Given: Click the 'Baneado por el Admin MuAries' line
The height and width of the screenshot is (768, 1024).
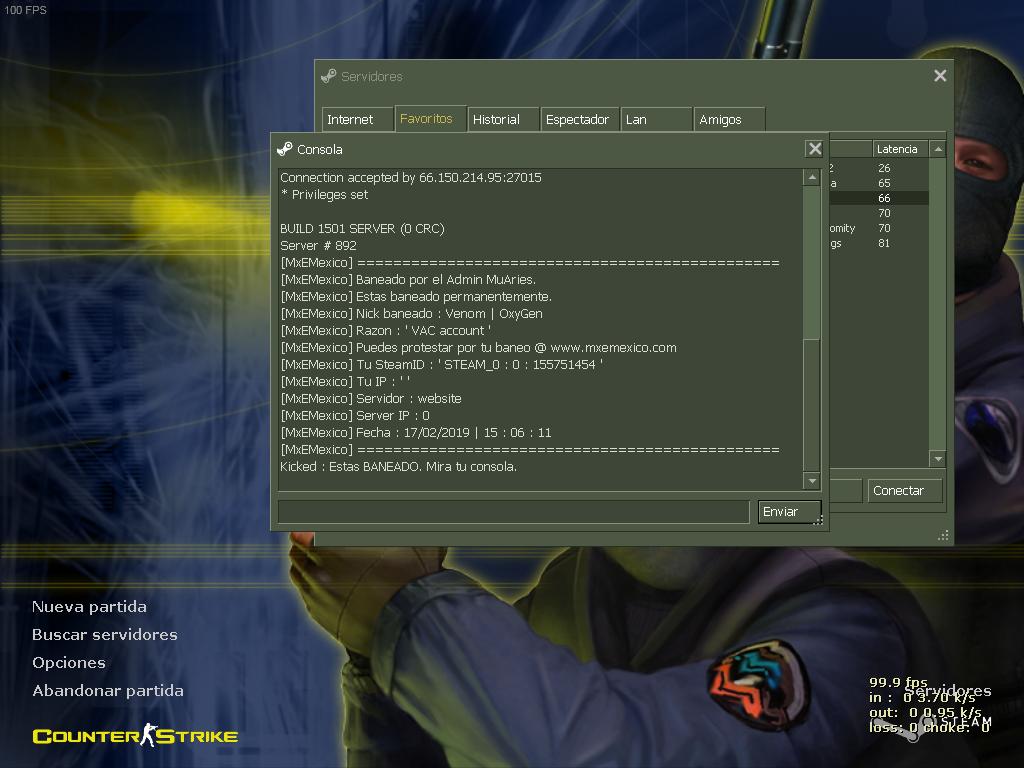Looking at the screenshot, I should [x=408, y=280].
